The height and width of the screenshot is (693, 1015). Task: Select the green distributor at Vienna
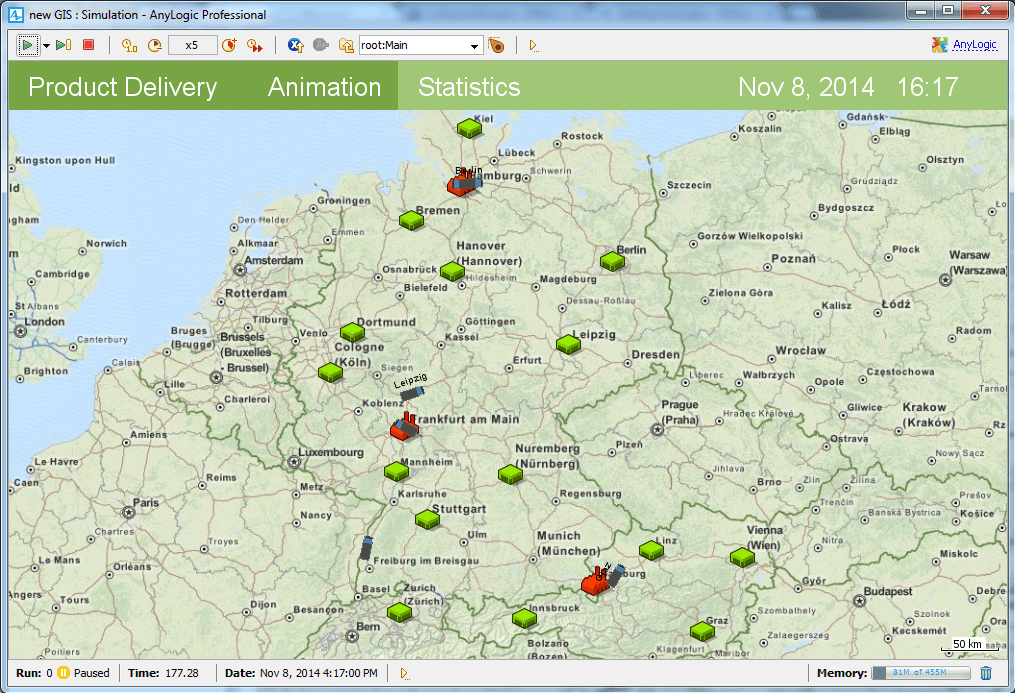coord(742,556)
